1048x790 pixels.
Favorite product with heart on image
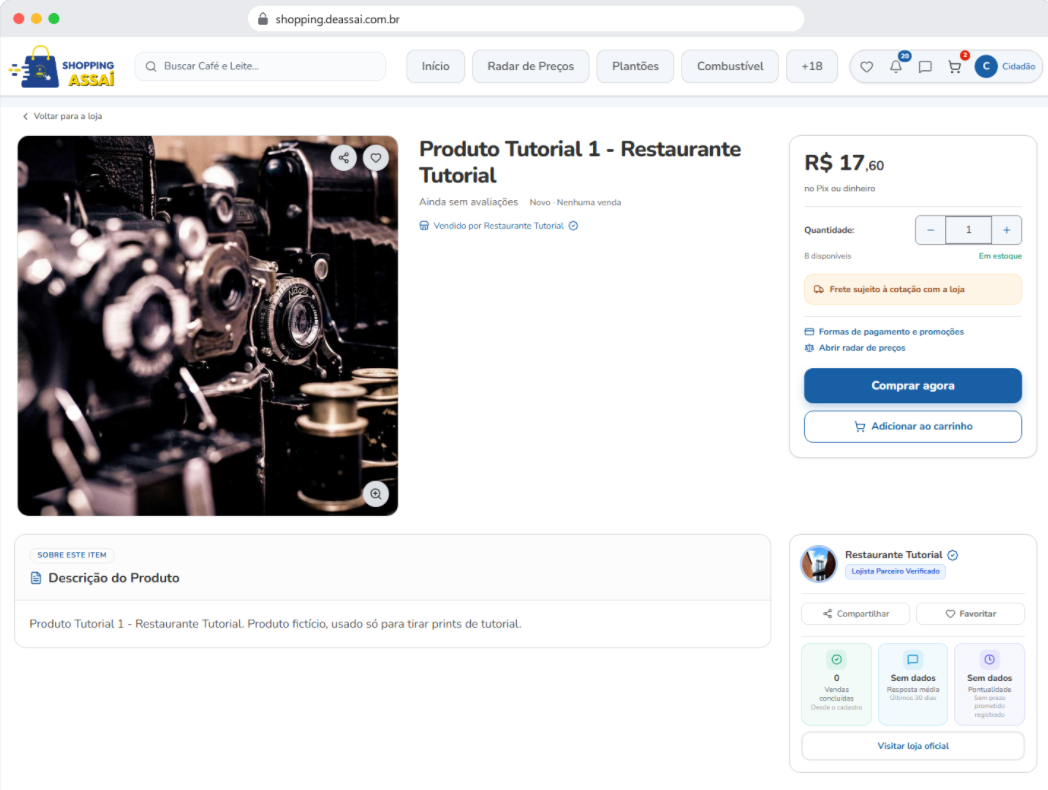pos(376,158)
